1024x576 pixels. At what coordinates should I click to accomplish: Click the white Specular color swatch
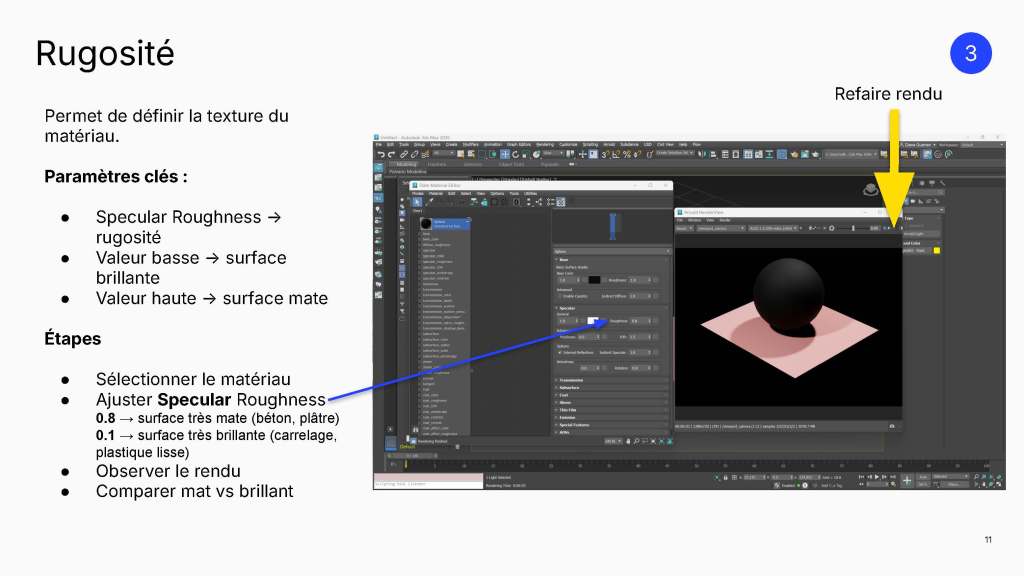(593, 321)
